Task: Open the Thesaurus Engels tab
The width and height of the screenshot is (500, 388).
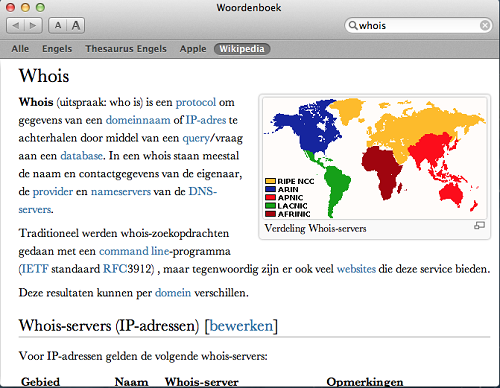Action: 126,49
